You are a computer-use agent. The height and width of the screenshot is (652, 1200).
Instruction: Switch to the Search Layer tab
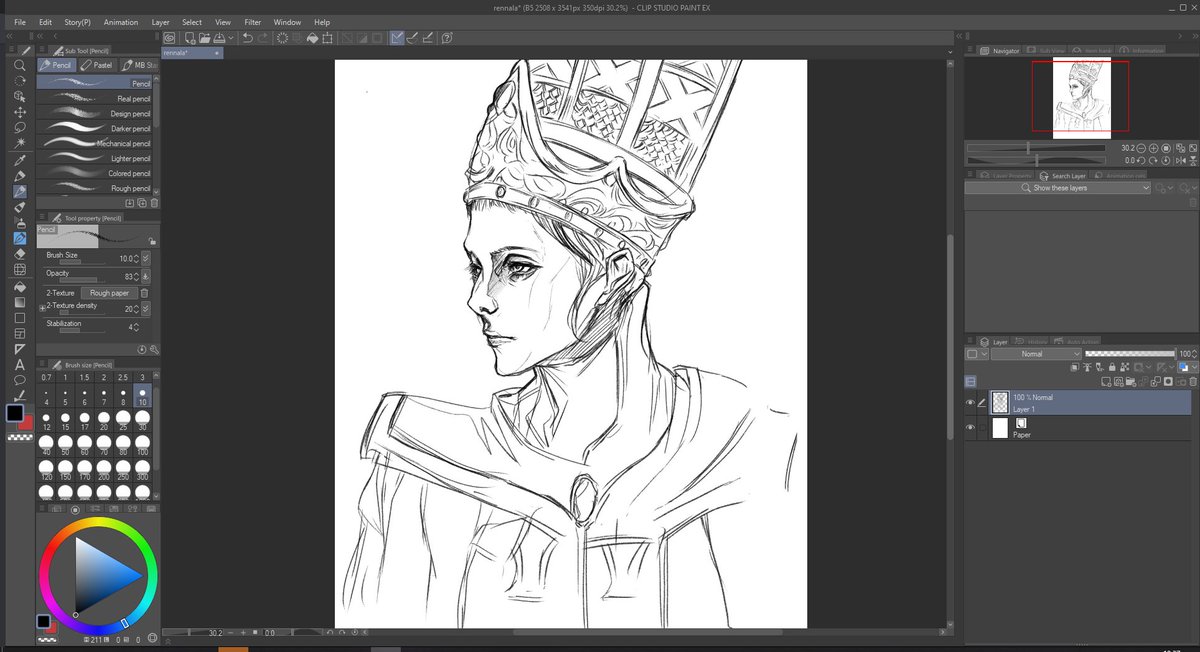[1063, 175]
